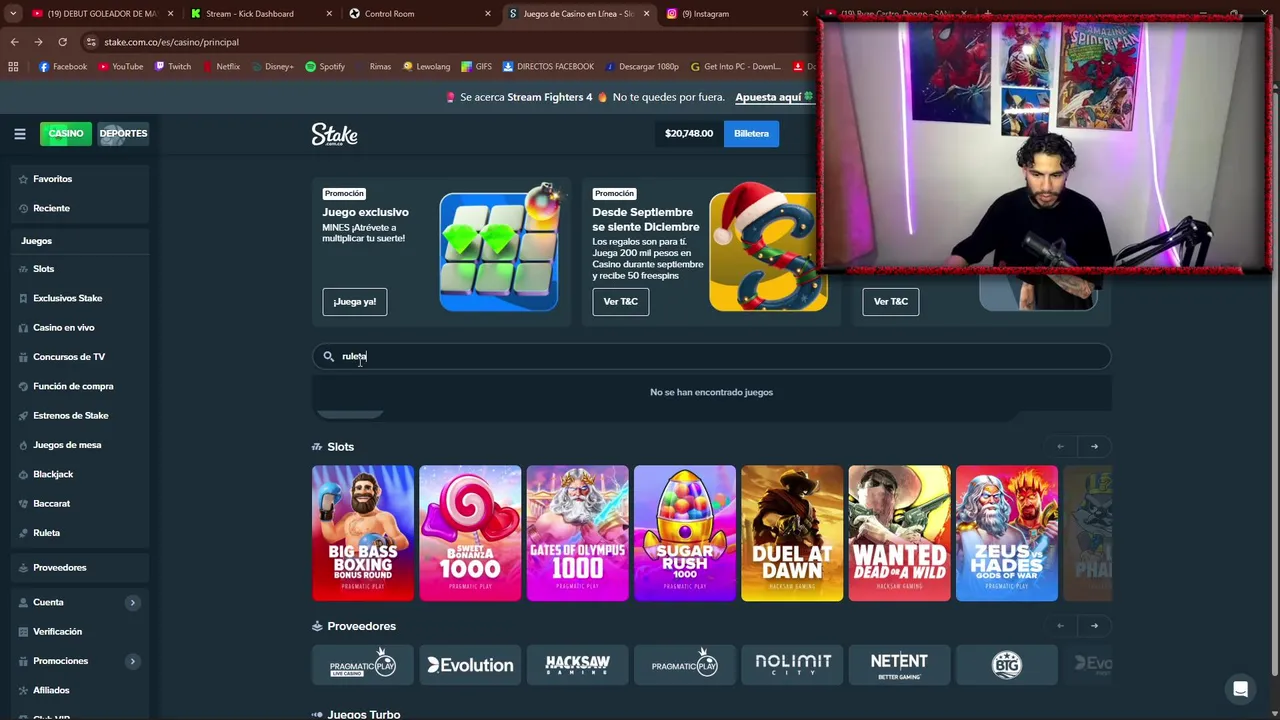Open the Proveedores section heading

(361, 626)
